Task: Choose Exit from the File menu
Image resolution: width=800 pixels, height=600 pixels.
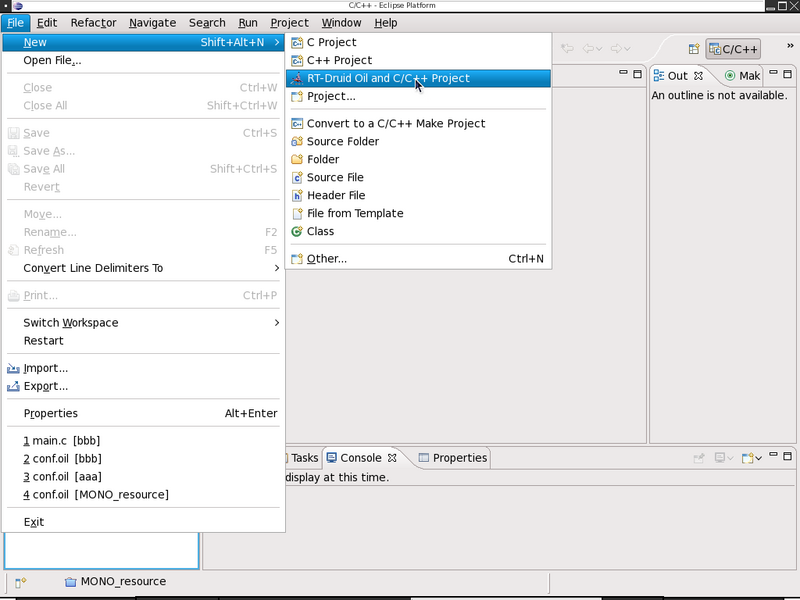Action: tap(143, 522)
